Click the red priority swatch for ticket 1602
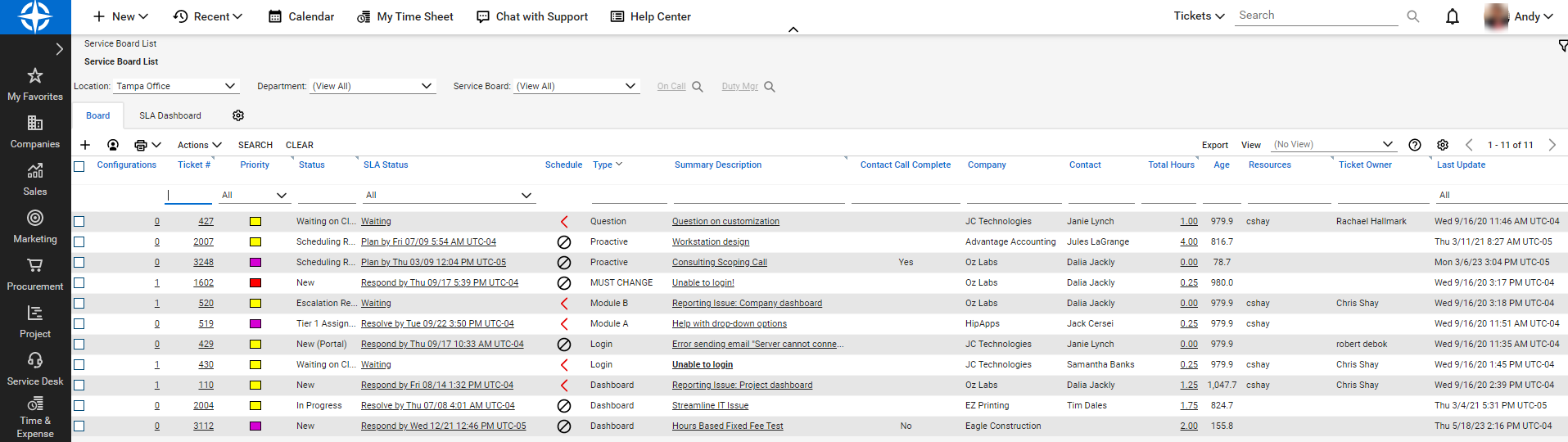The height and width of the screenshot is (442, 1568). [255, 283]
